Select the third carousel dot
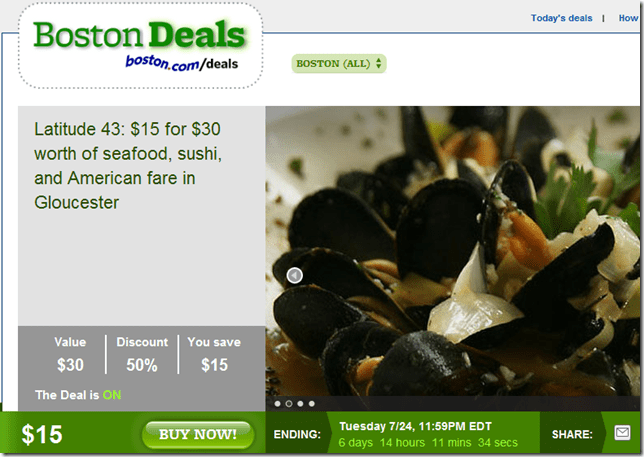Screen dimensions: 644x457 [300, 404]
